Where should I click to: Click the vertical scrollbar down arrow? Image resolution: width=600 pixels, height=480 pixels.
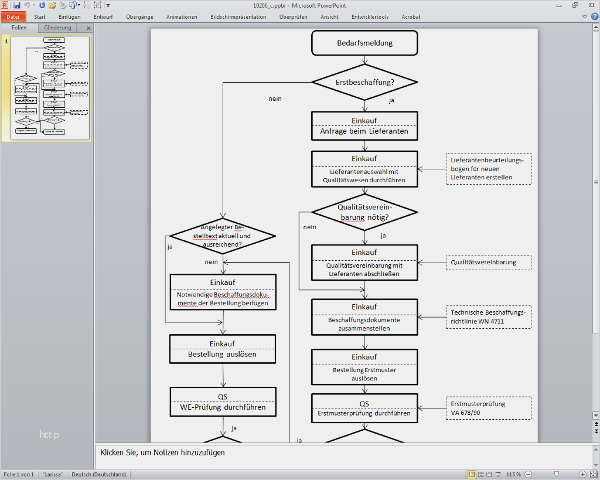pos(596,415)
